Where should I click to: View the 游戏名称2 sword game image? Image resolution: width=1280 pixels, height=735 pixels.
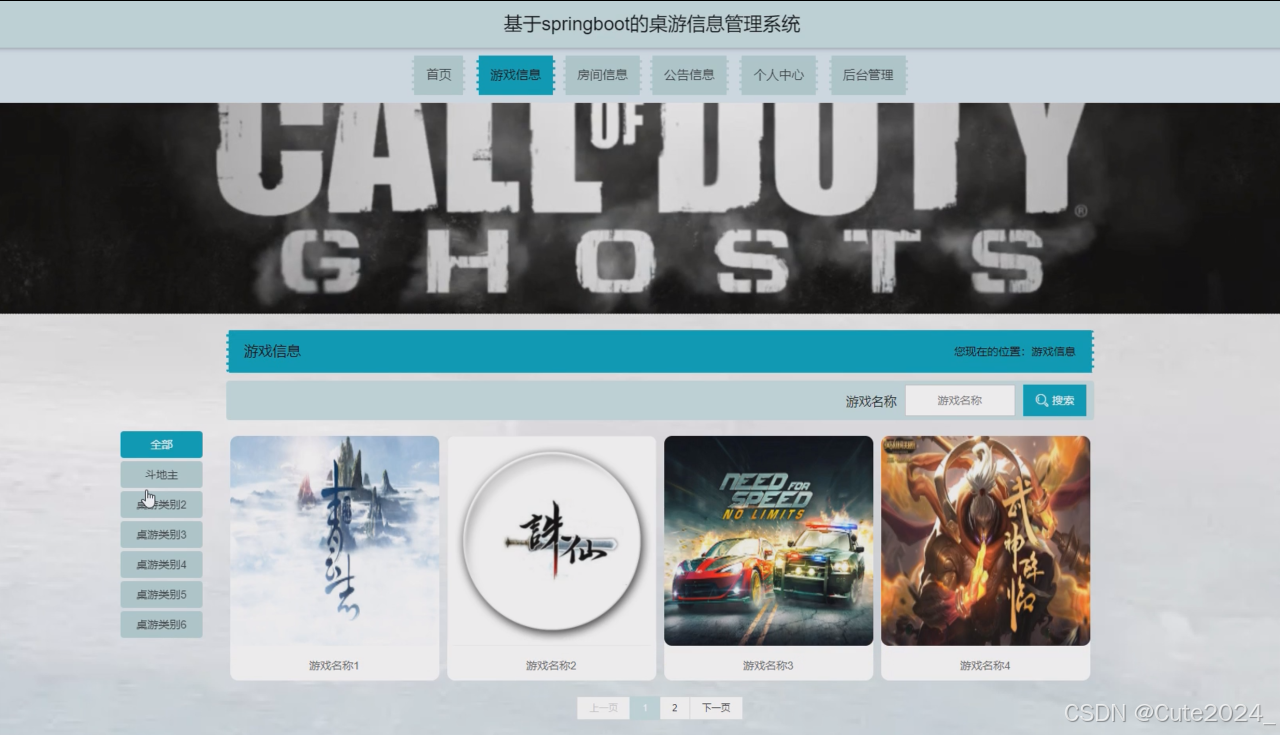click(x=551, y=540)
